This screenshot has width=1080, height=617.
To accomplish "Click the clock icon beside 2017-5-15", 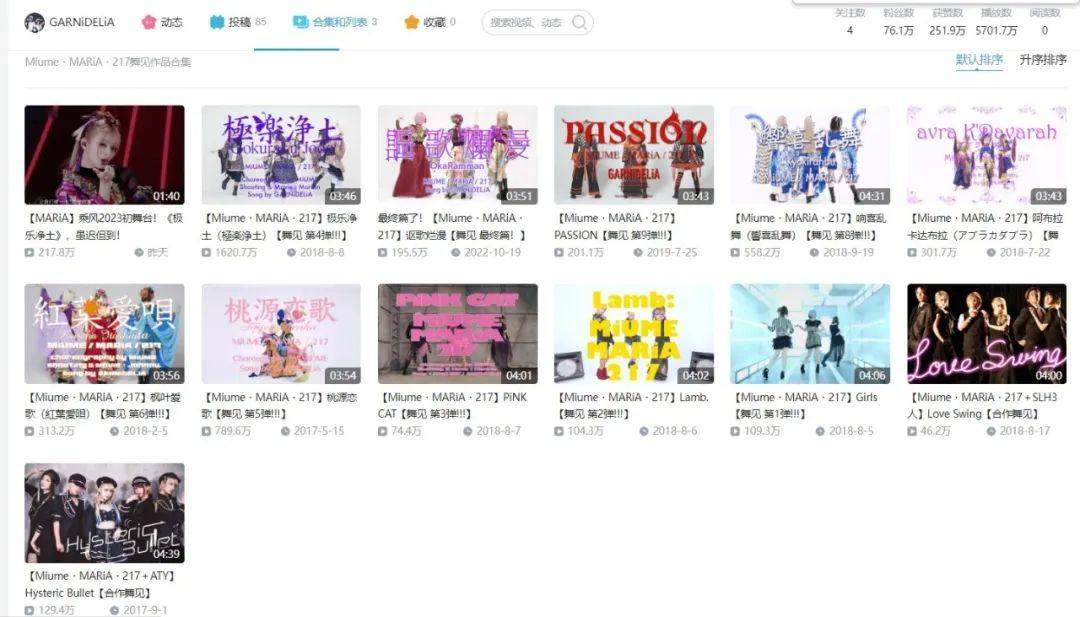I will pyautogui.click(x=285, y=431).
